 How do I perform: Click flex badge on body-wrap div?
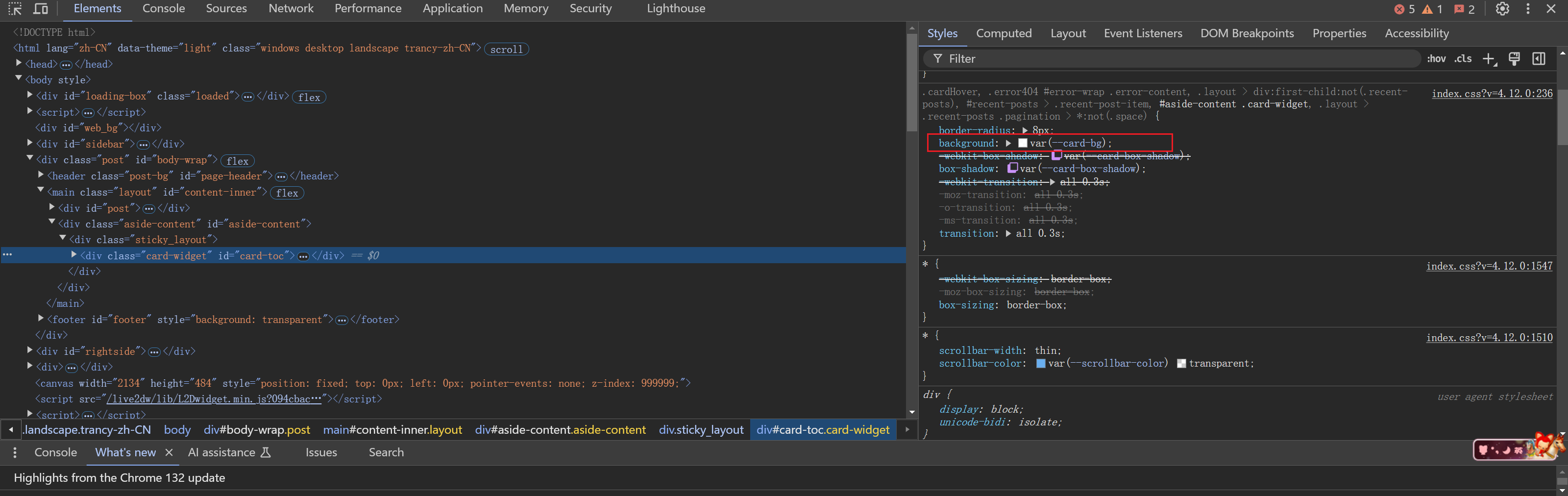237,161
